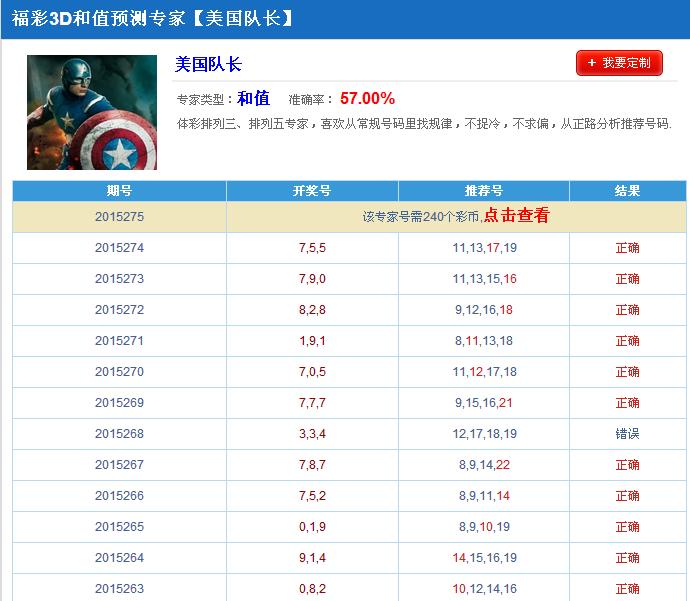Select the issue number 2015267

point(119,465)
